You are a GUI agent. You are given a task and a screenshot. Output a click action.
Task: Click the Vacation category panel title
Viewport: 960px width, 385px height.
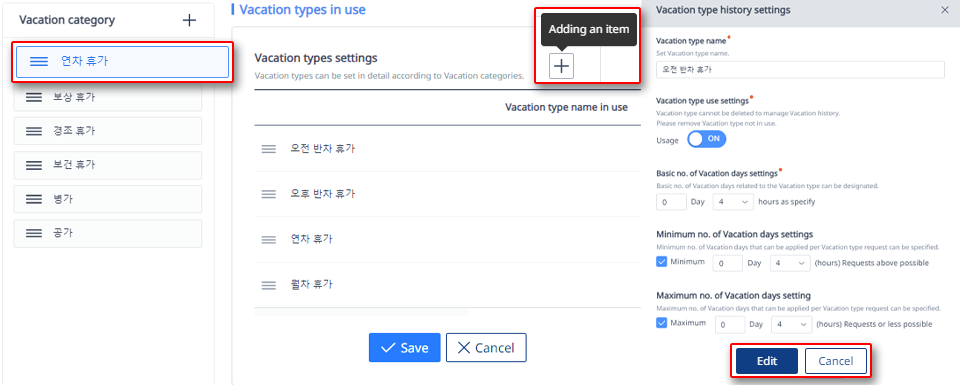(67, 20)
